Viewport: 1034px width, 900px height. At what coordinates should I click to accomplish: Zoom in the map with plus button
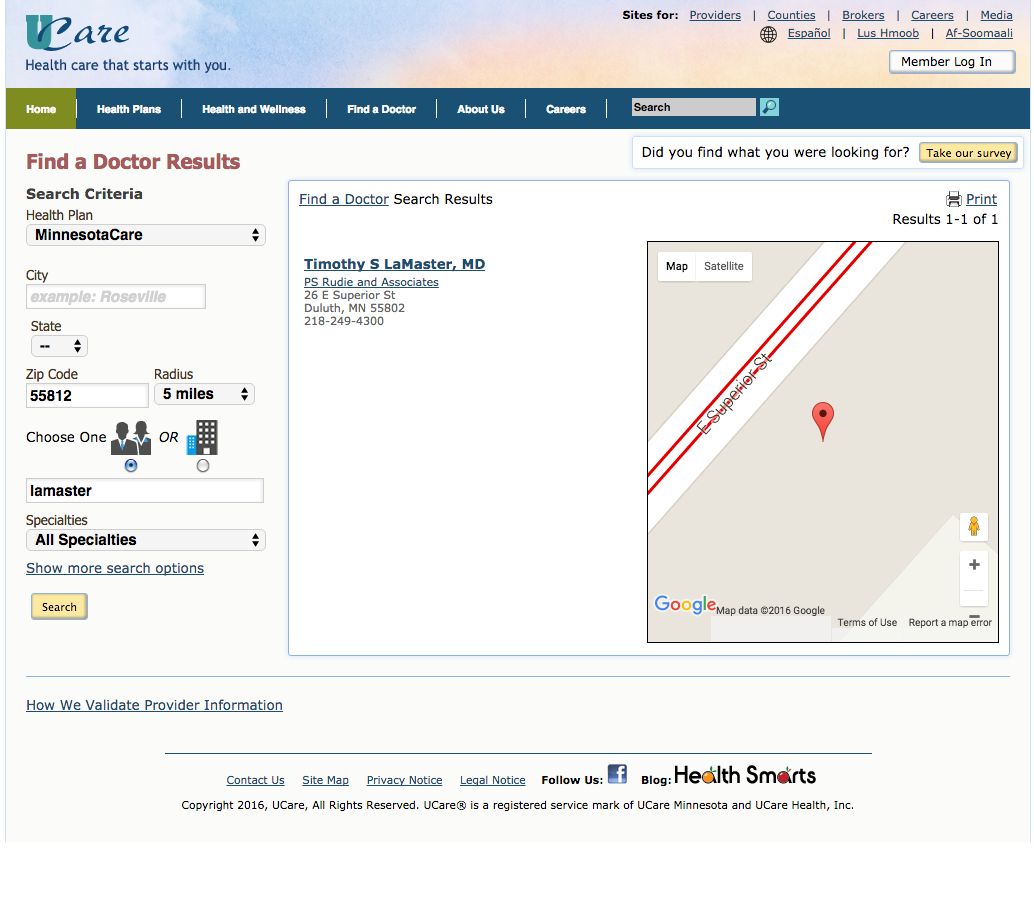pos(974,564)
